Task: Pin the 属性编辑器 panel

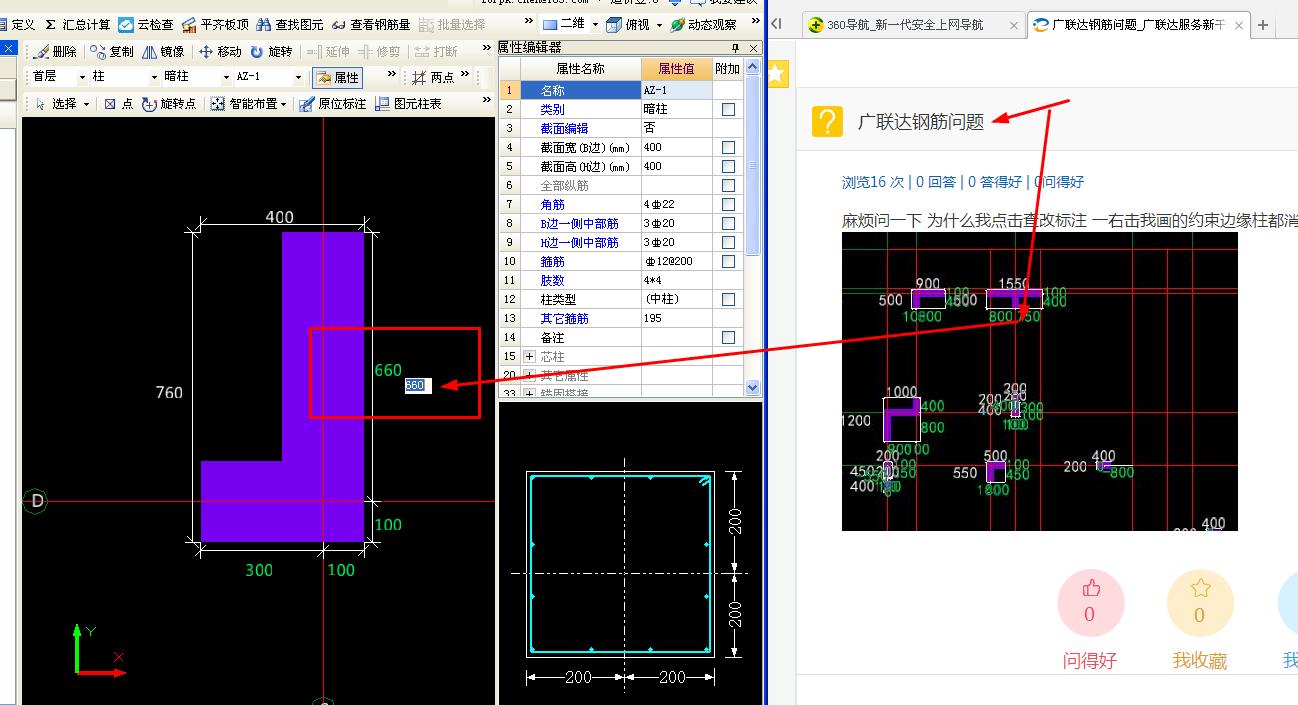Action: pos(735,47)
